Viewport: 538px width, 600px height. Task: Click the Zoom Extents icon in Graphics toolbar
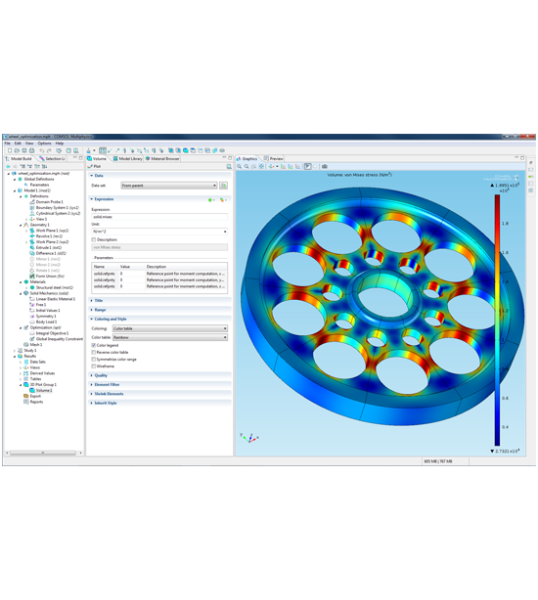(x=261, y=166)
